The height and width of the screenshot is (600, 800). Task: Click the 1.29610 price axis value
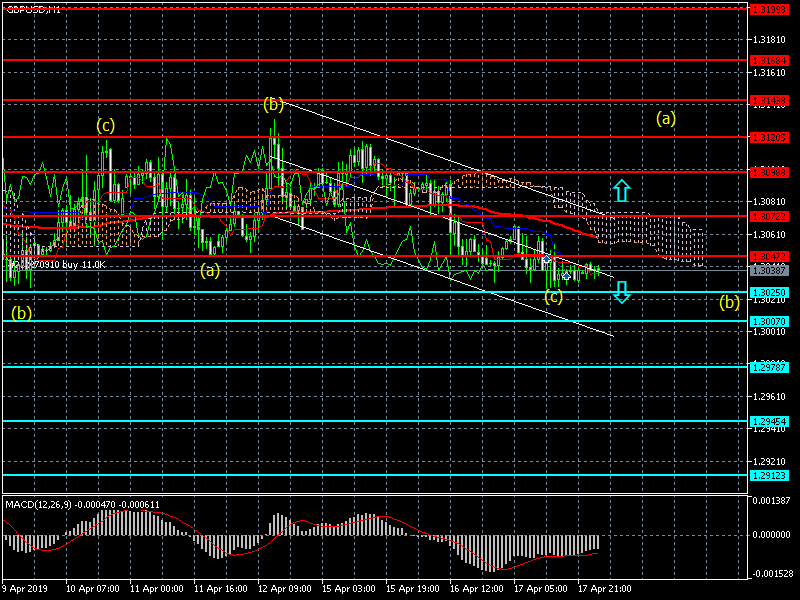pos(769,396)
